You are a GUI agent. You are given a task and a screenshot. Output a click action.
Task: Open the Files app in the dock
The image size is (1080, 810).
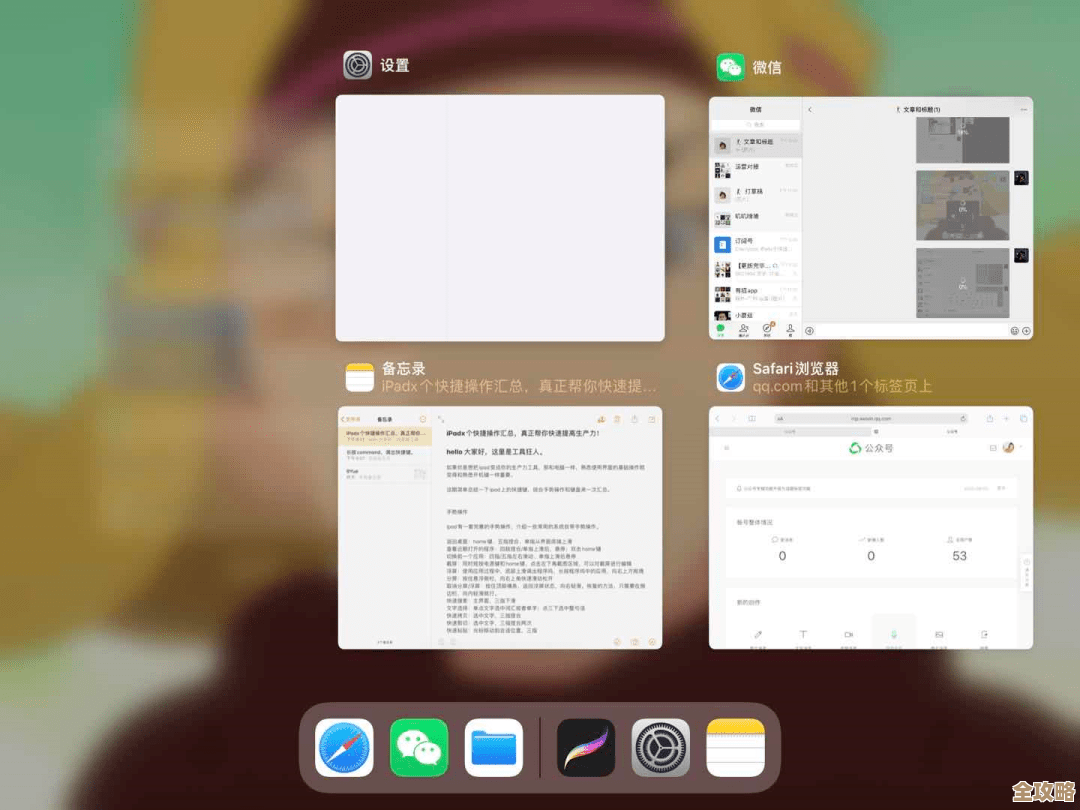pos(493,747)
